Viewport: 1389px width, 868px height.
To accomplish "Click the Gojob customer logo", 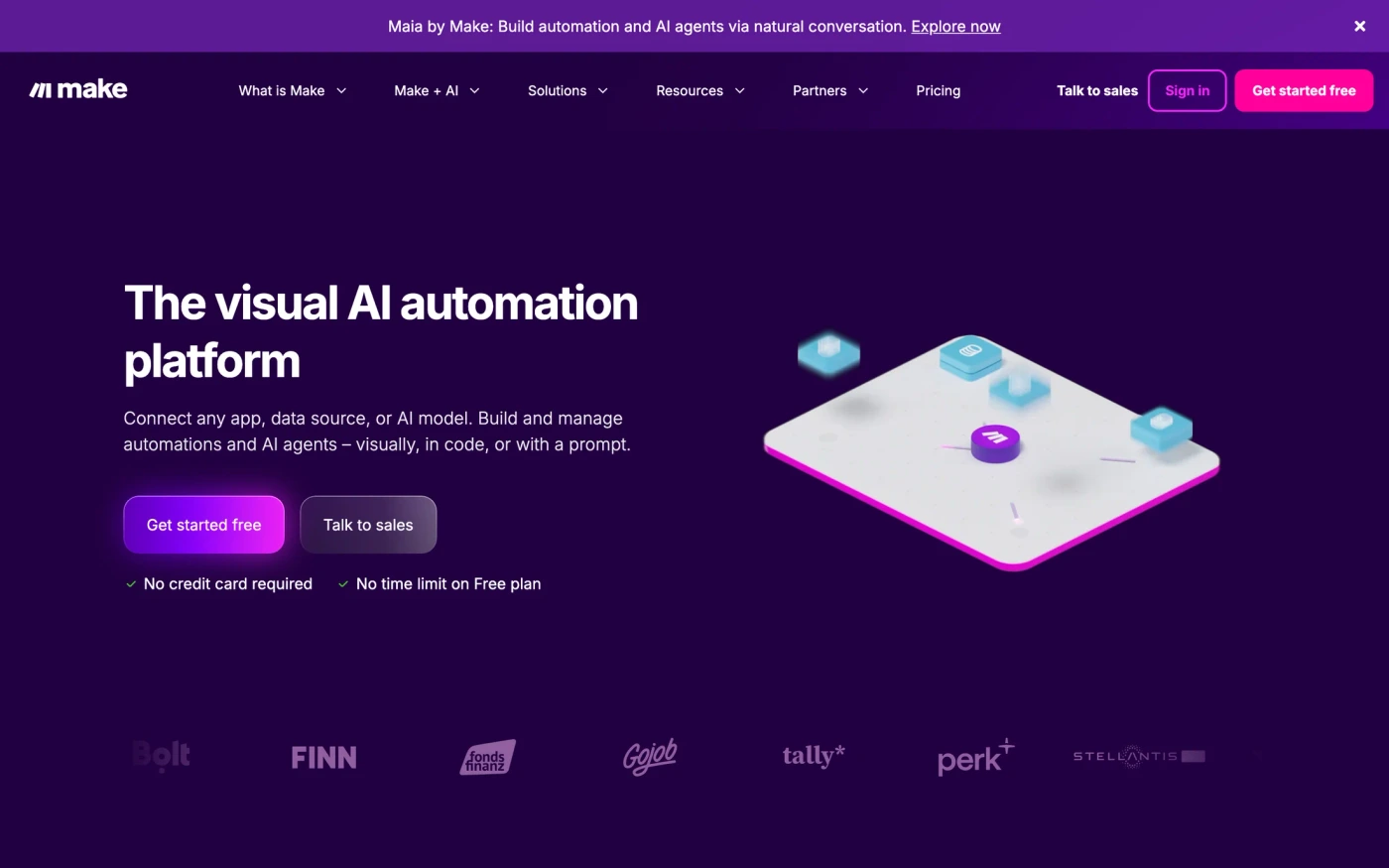I will (x=650, y=757).
